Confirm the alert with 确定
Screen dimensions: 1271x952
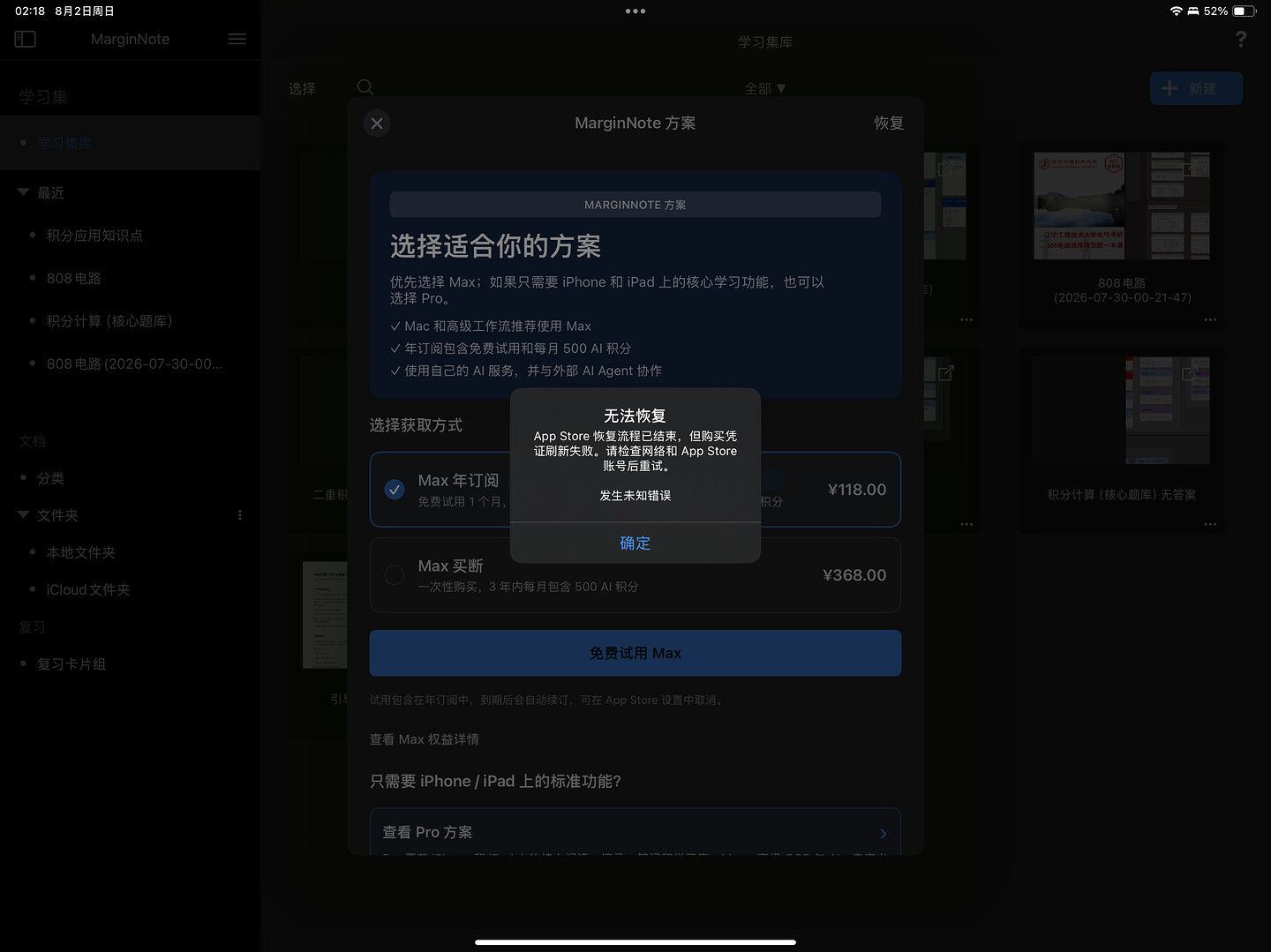635,543
